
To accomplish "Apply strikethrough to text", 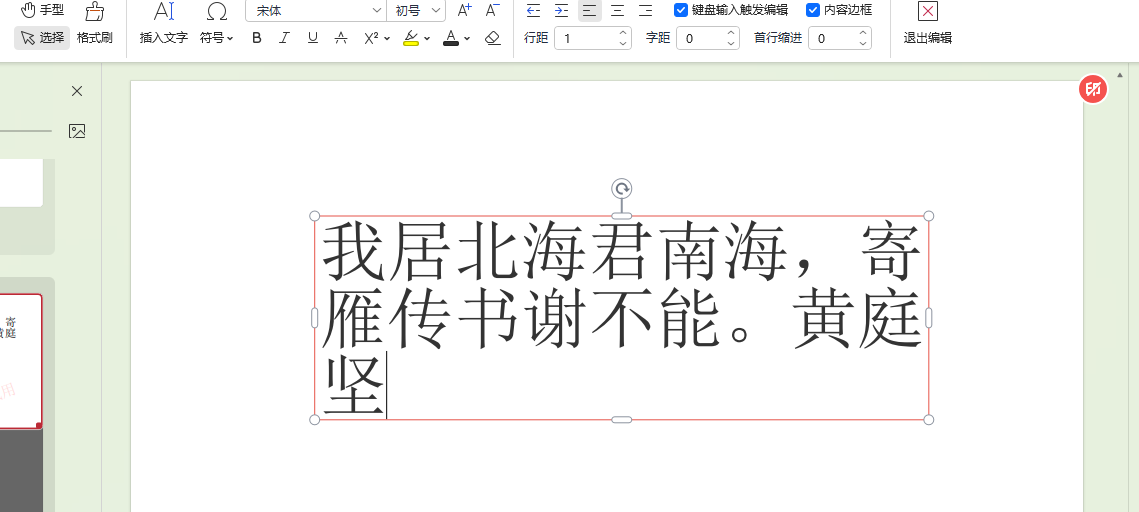I will coord(341,38).
